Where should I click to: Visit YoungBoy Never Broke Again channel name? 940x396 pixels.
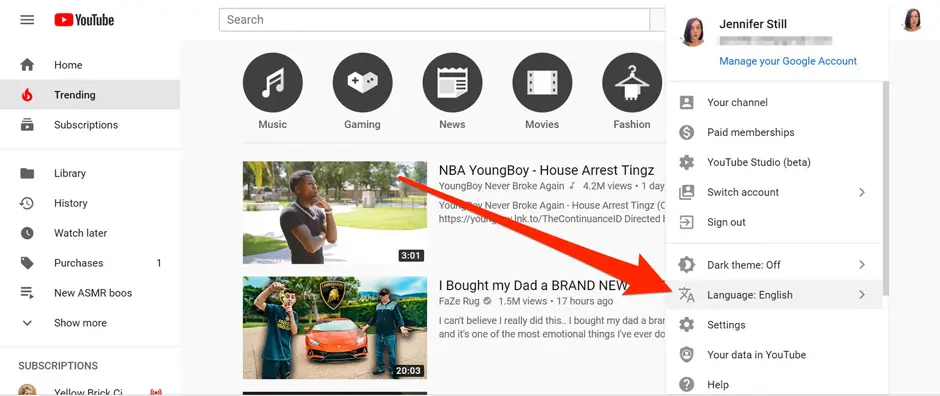501,186
